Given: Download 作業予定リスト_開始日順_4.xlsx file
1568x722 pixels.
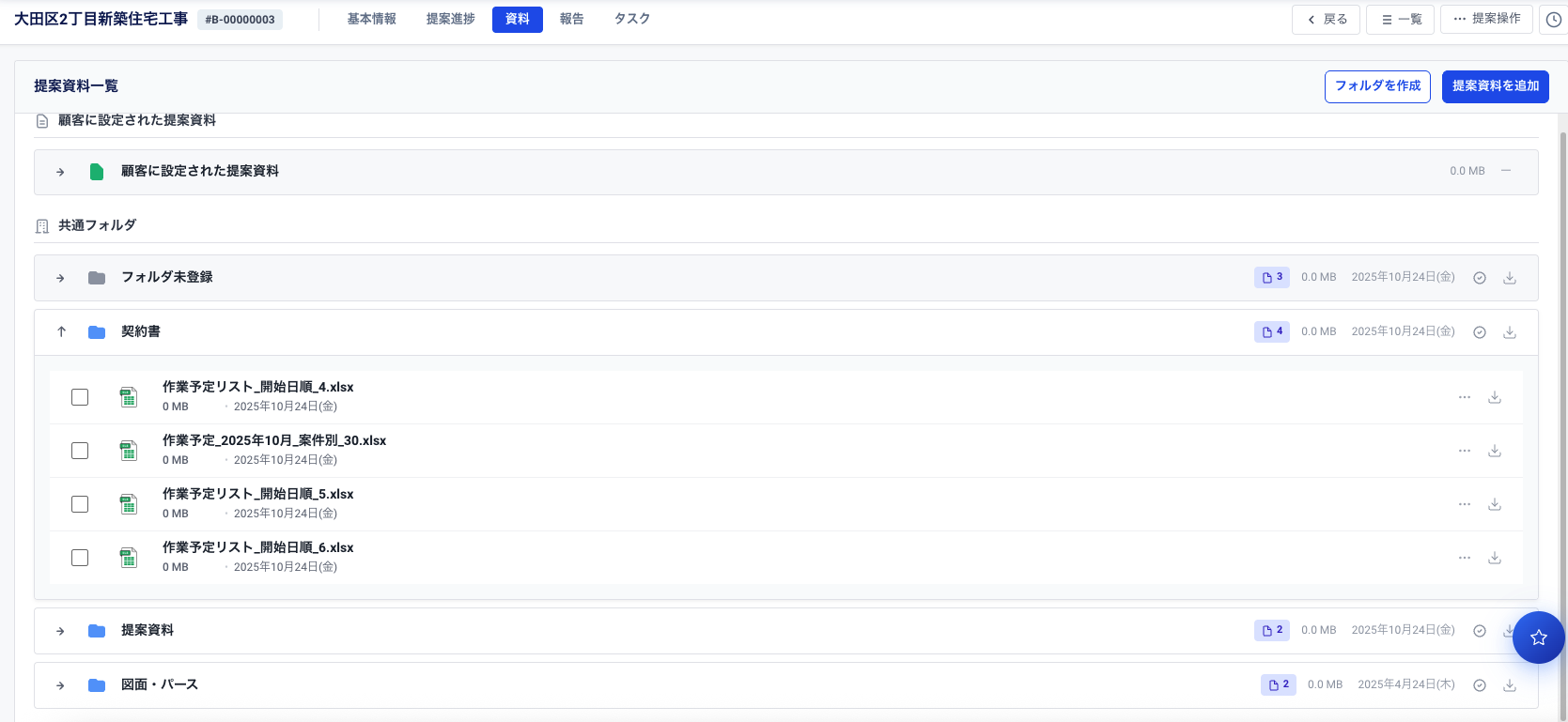Looking at the screenshot, I should click(x=1495, y=398).
